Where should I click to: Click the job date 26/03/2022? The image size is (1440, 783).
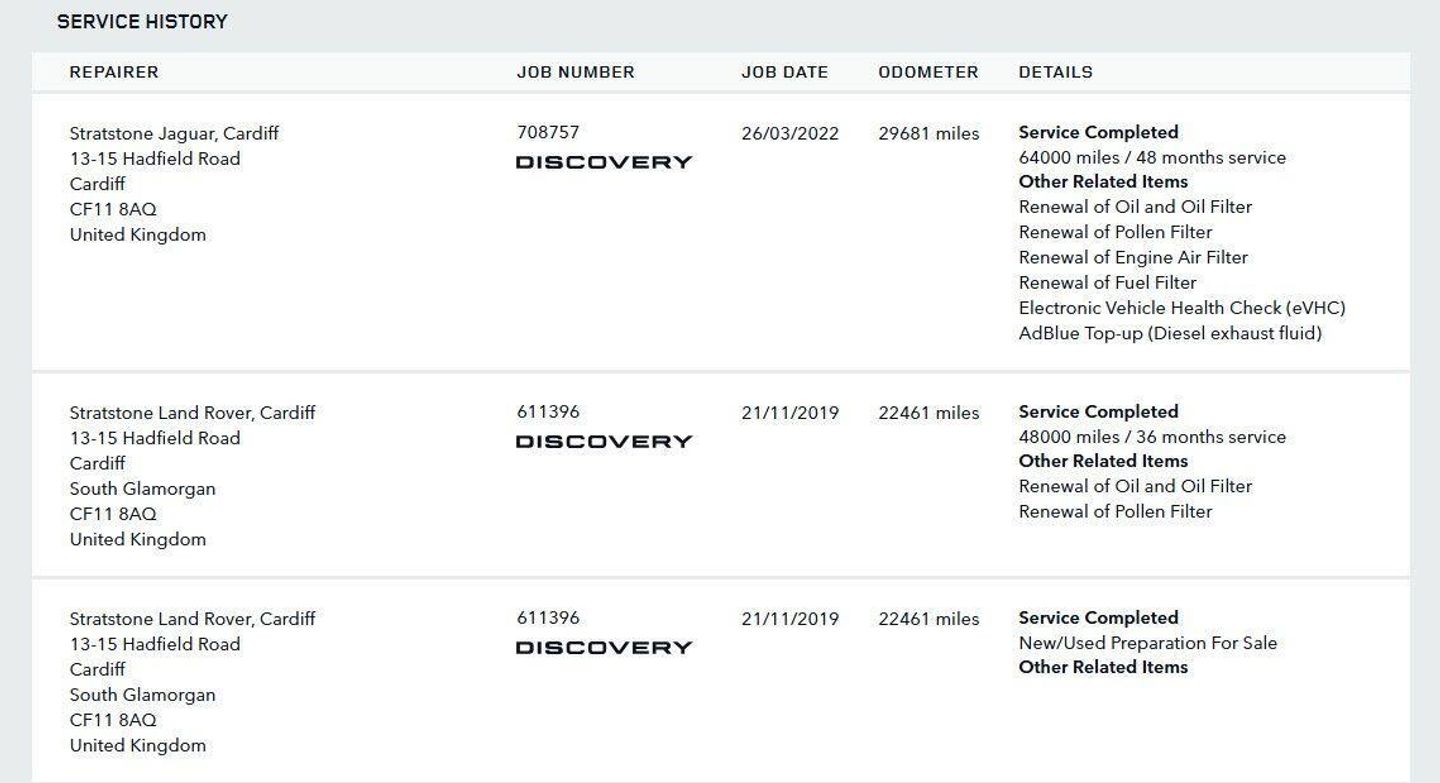coord(790,133)
